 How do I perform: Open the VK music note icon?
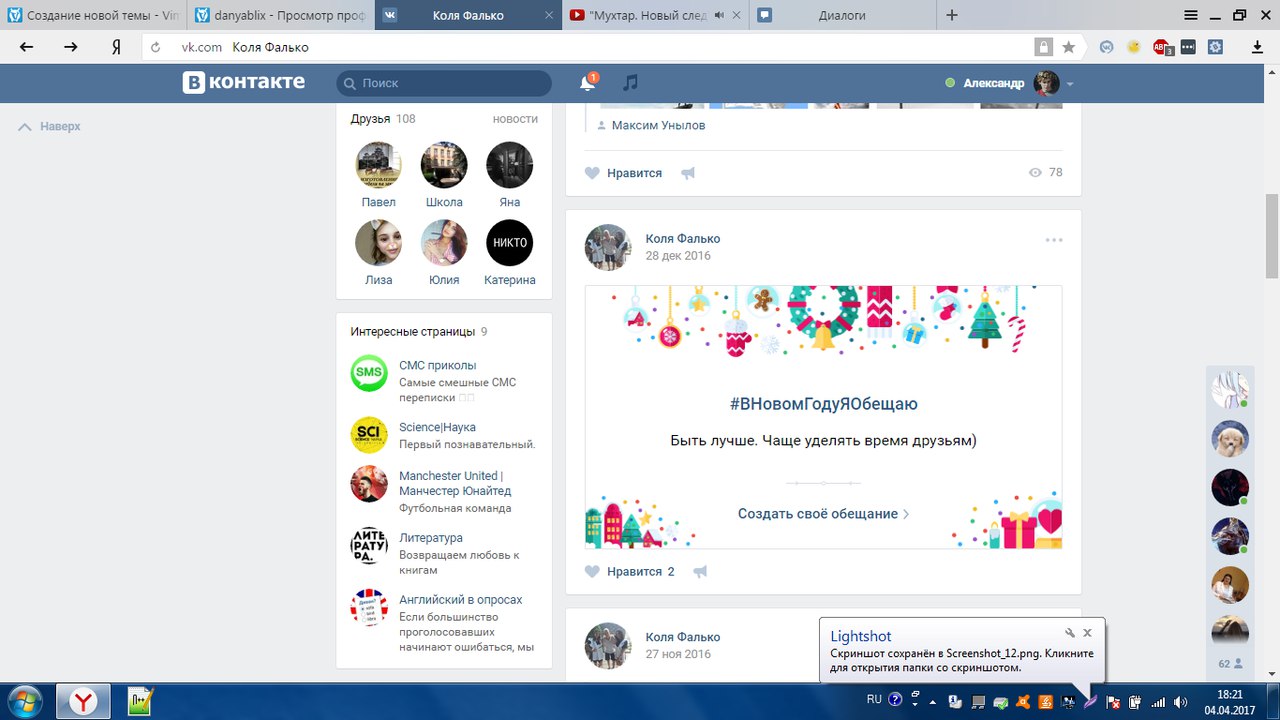pyautogui.click(x=630, y=83)
